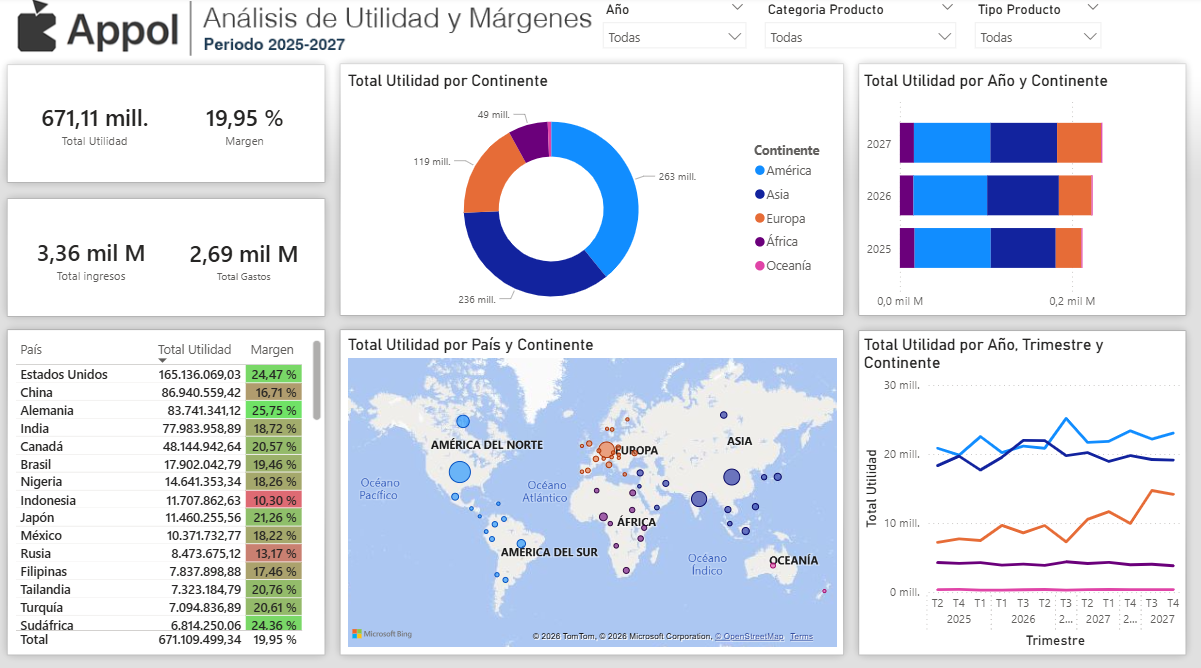Click the large United States bubble on map
Screen dimensions: 1201x668
point(460,472)
